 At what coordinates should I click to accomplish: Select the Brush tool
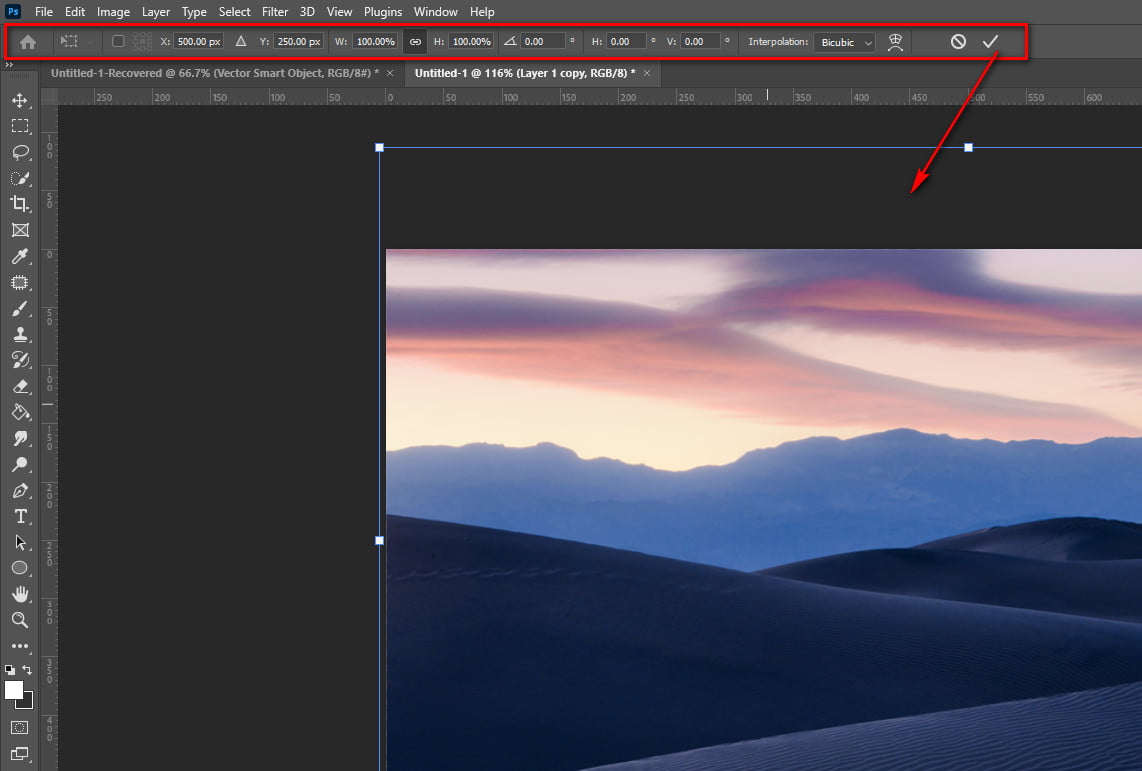click(x=20, y=308)
